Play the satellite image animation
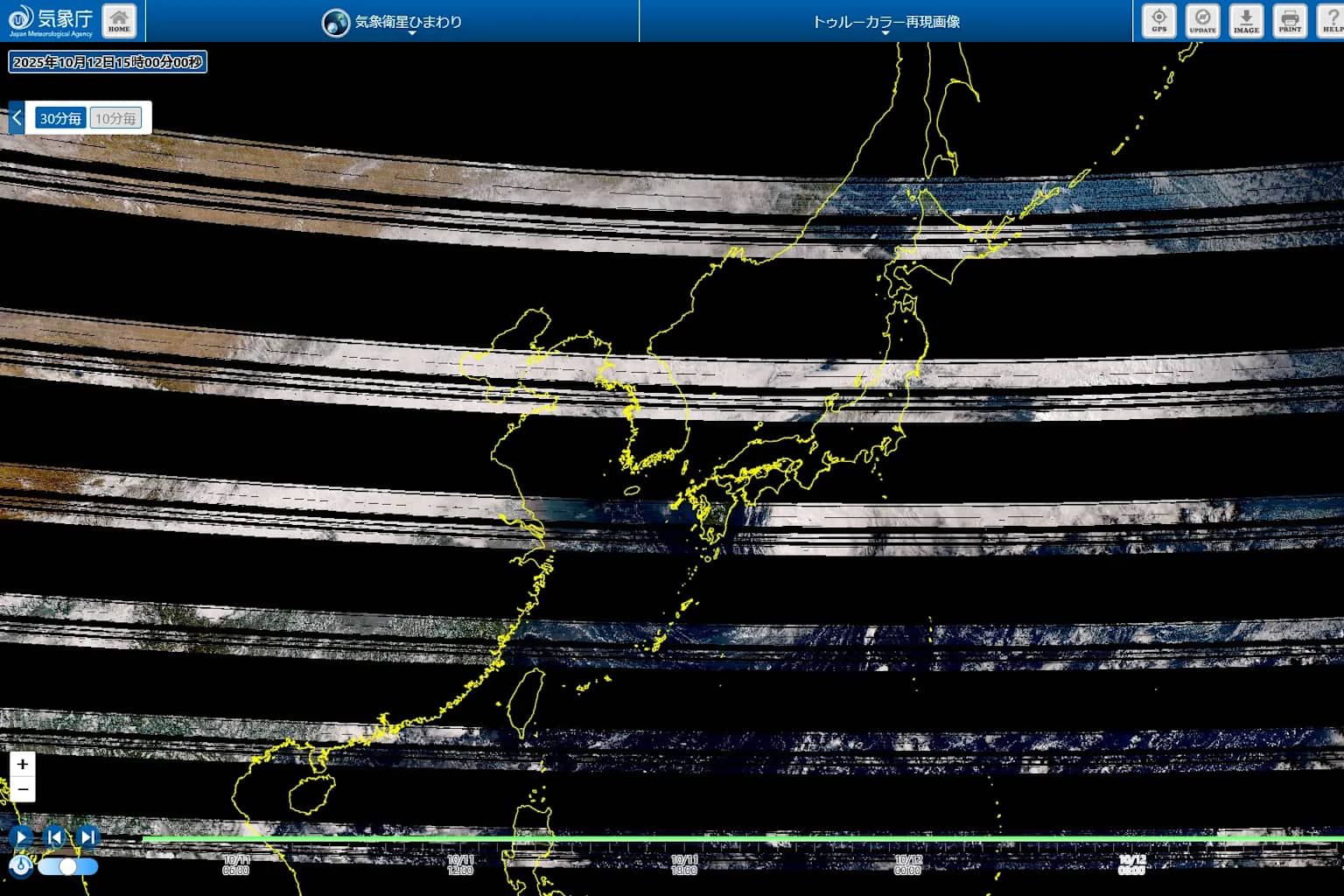Viewport: 1344px width, 896px height. (x=21, y=837)
